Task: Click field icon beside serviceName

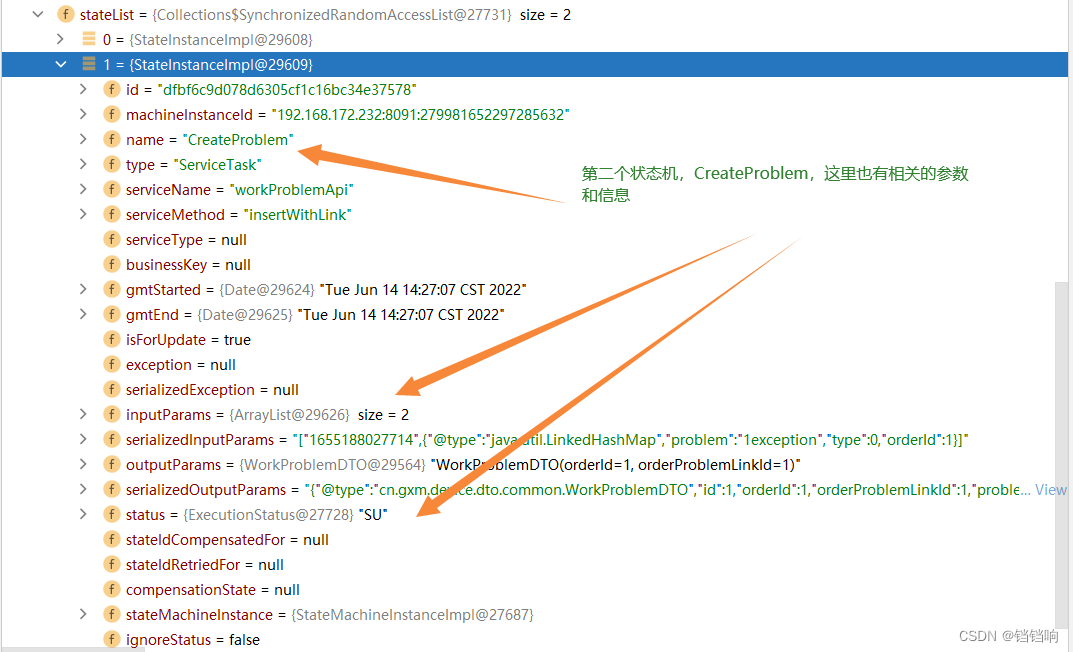Action: 112,189
